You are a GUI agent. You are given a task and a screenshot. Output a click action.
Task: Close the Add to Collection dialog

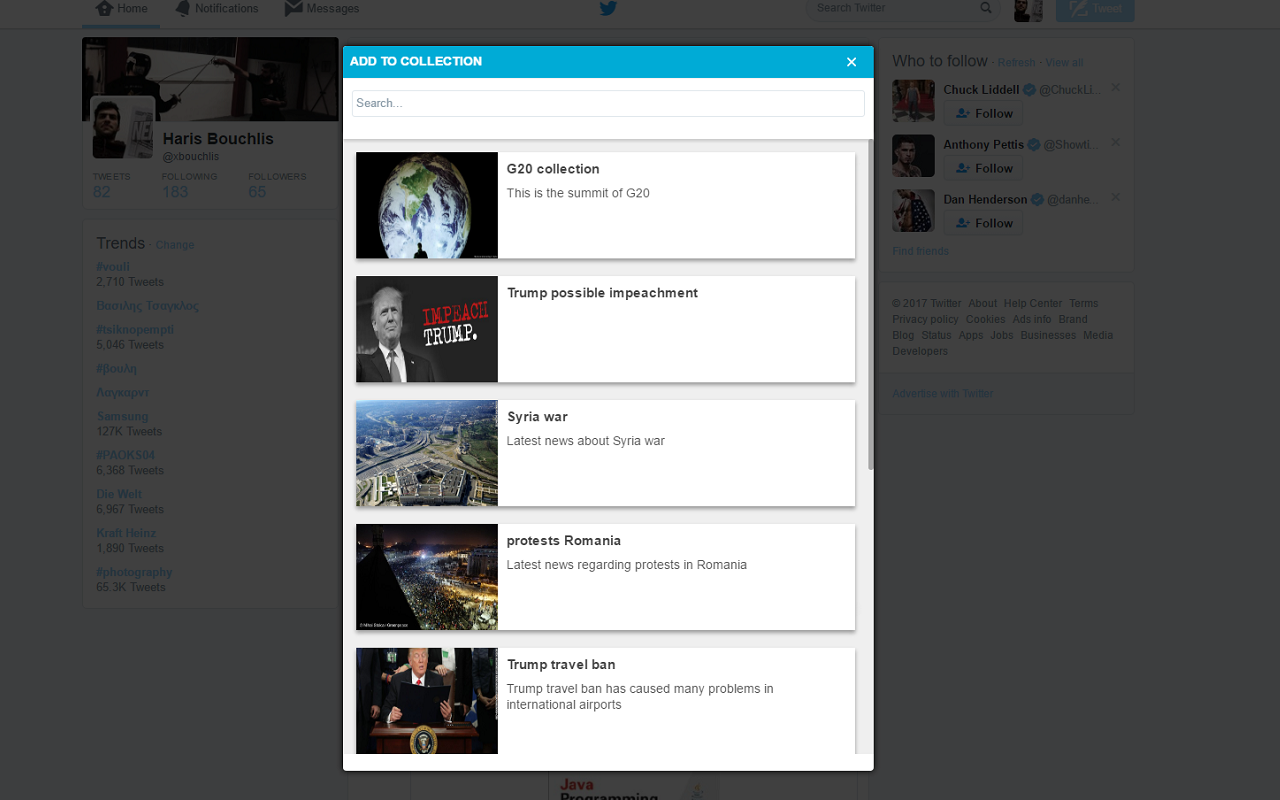click(851, 62)
